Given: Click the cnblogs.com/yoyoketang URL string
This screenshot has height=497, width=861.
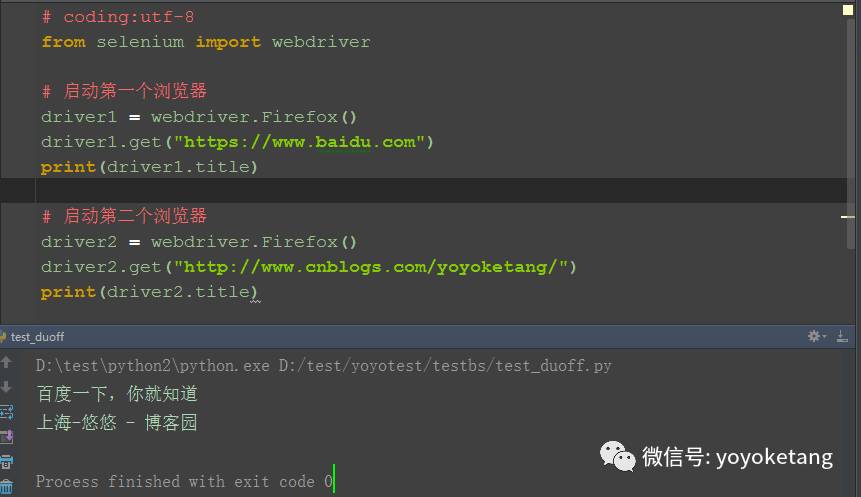Looking at the screenshot, I should (x=371, y=267).
